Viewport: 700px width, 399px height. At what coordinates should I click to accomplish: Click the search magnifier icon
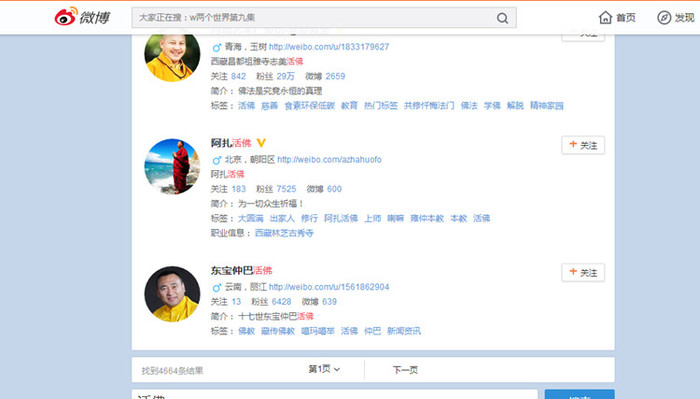[x=502, y=18]
